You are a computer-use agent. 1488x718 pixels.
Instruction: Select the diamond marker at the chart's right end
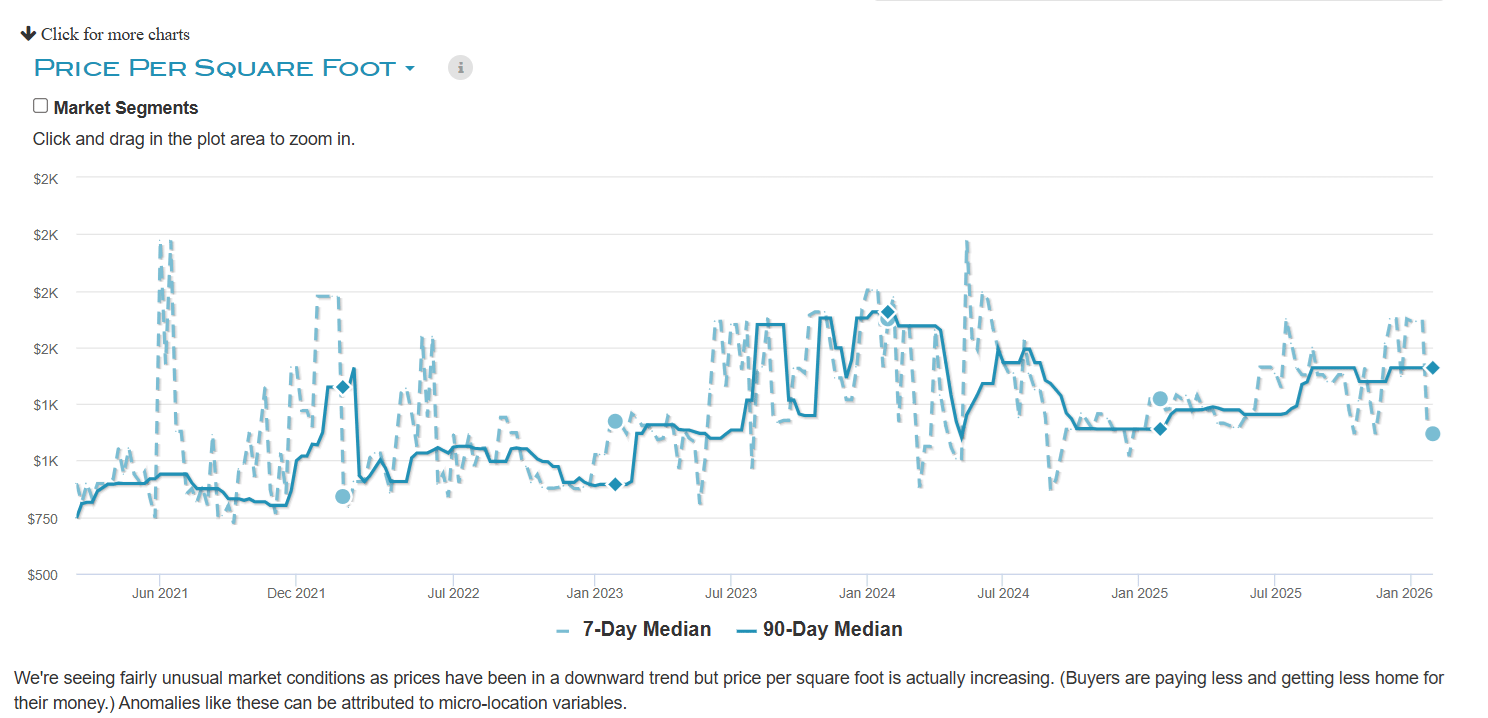[x=1432, y=368]
